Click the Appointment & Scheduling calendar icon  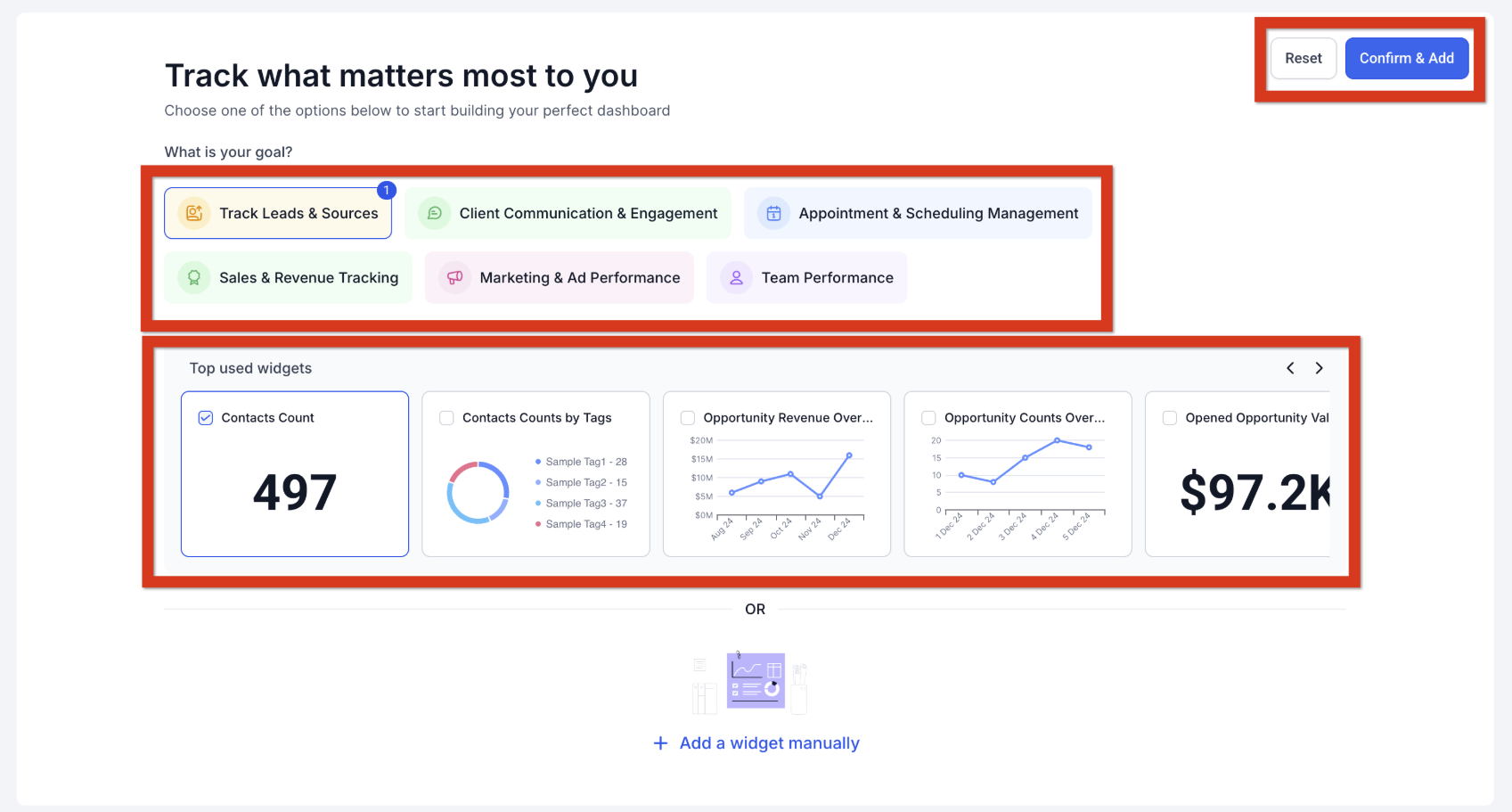(773, 213)
